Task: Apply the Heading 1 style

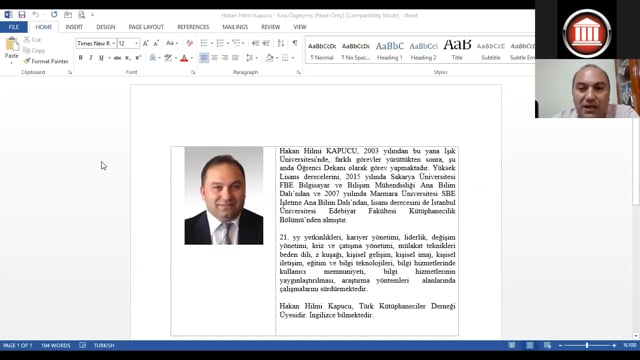Action: (x=389, y=51)
